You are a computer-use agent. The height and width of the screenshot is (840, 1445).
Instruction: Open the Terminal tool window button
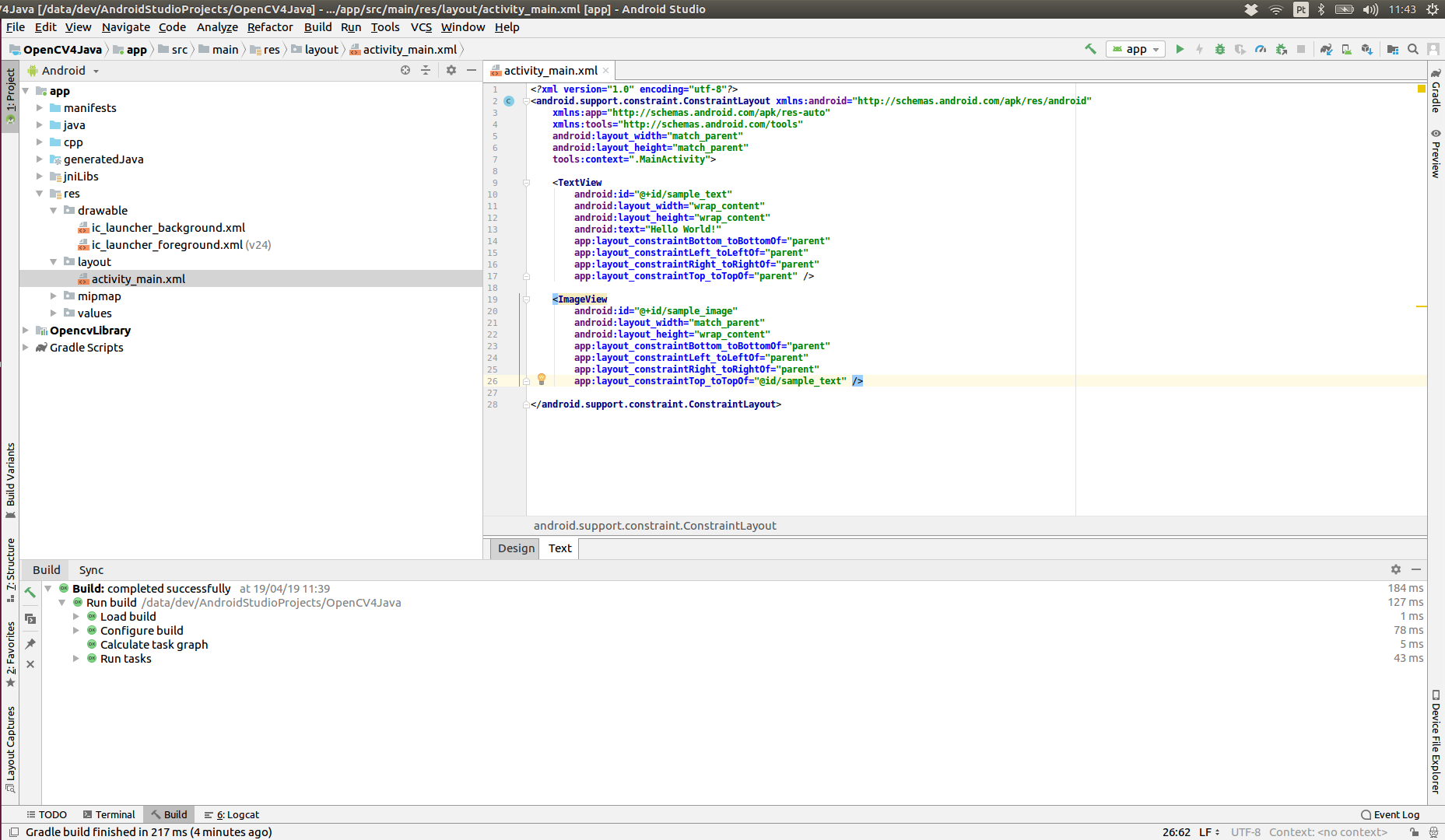[109, 815]
